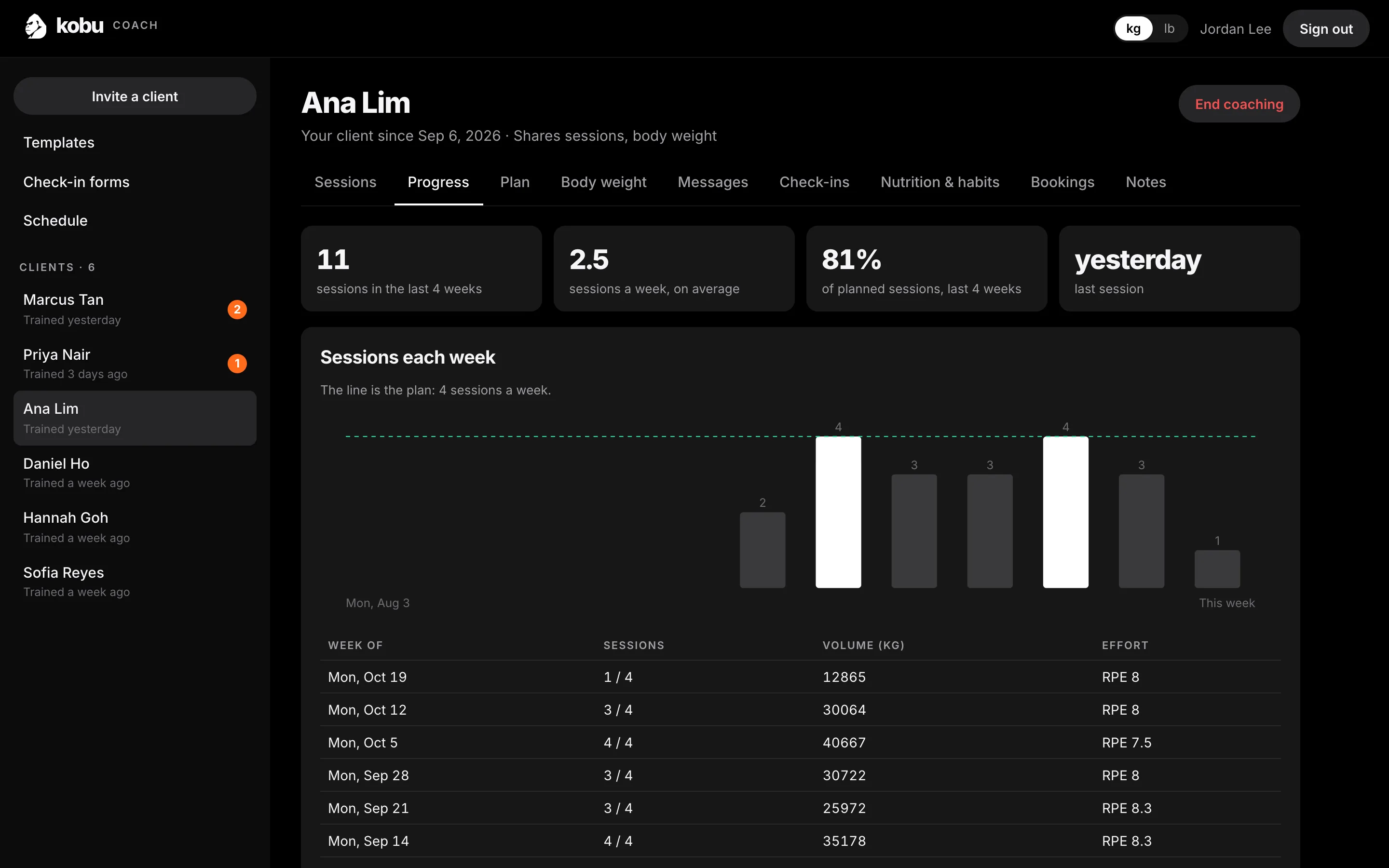The height and width of the screenshot is (868, 1389).
Task: Select client Priya Nair
Action: (135, 364)
